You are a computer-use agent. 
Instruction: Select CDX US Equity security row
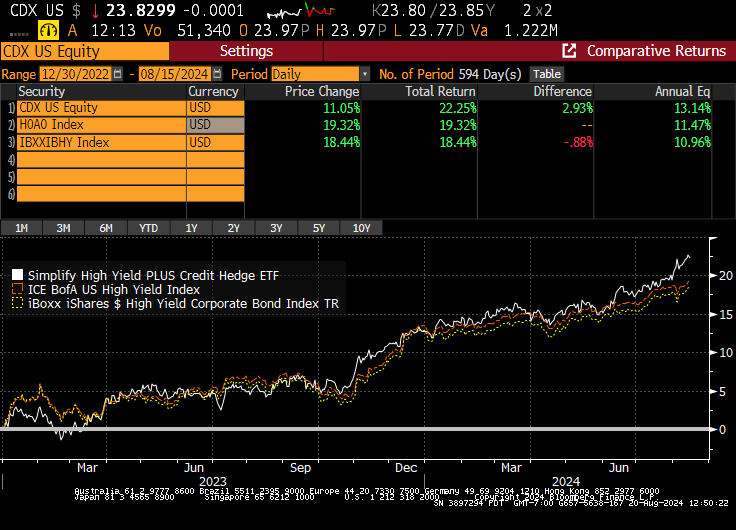tap(101, 108)
